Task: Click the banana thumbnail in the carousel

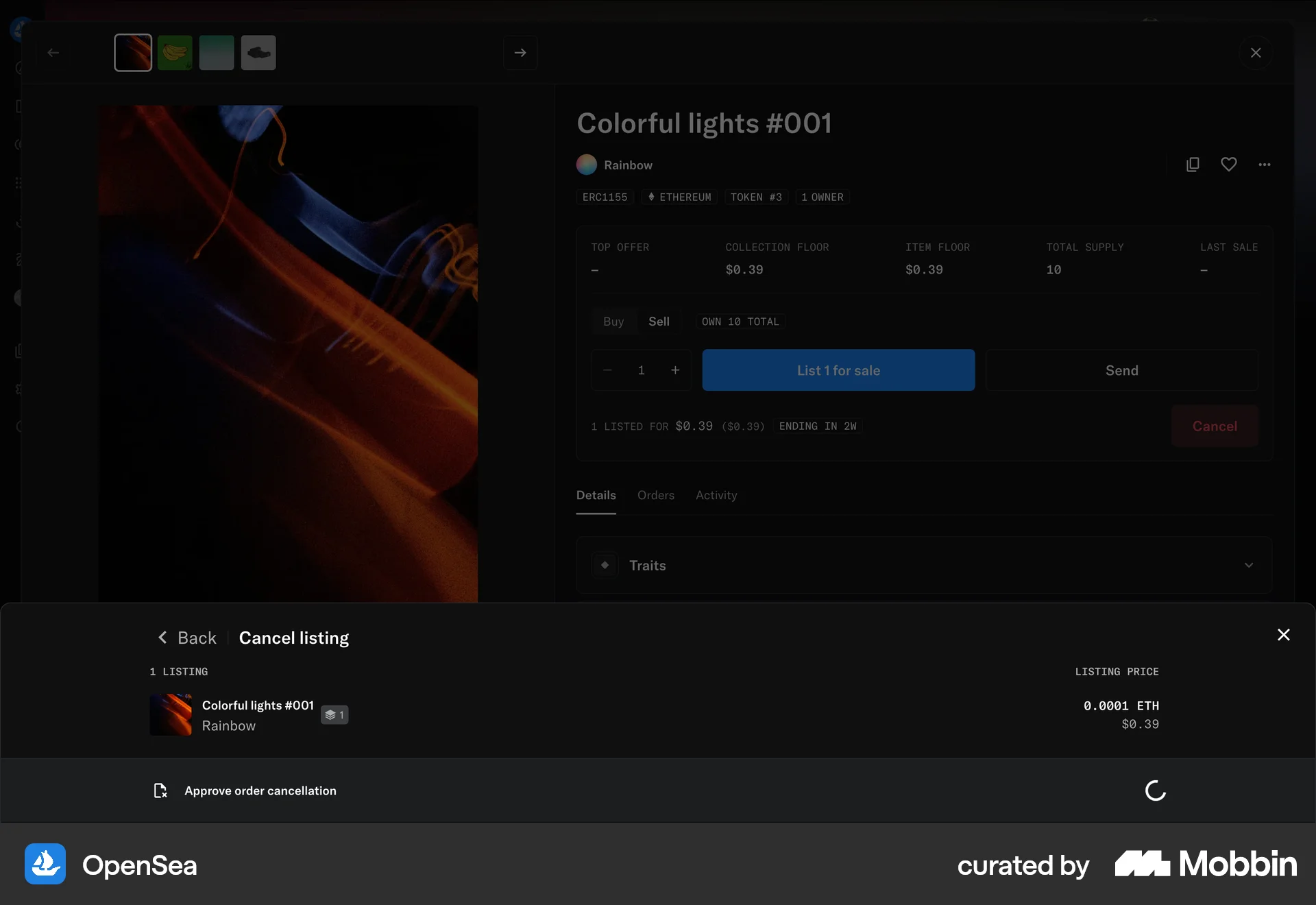Action: (x=175, y=52)
